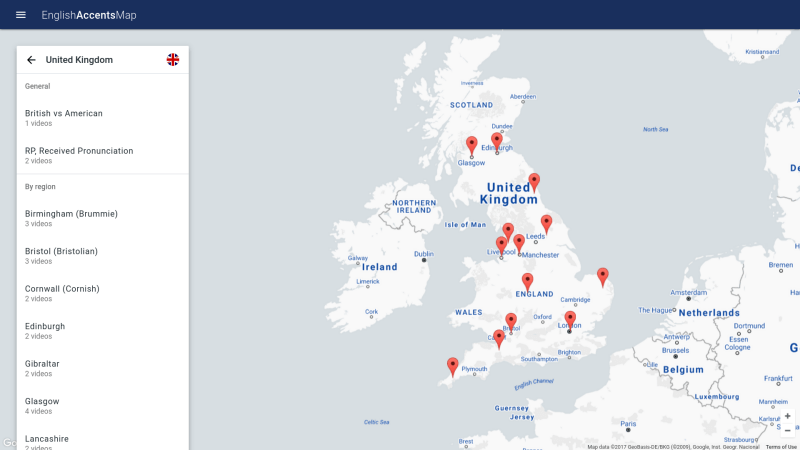This screenshot has height=450, width=800.
Task: Click the back arrow beside United Kingdom
Action: 31,60
